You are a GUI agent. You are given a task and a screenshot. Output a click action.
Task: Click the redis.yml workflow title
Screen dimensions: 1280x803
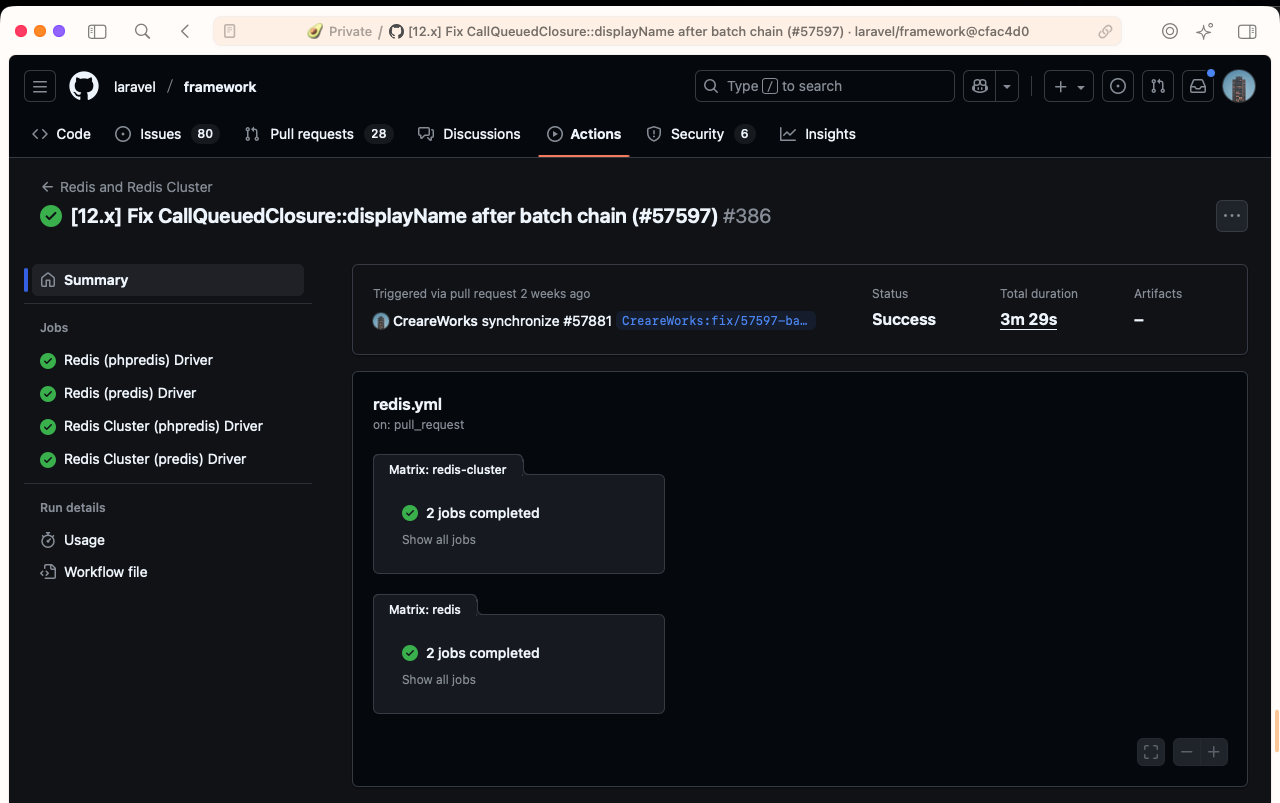tap(407, 404)
